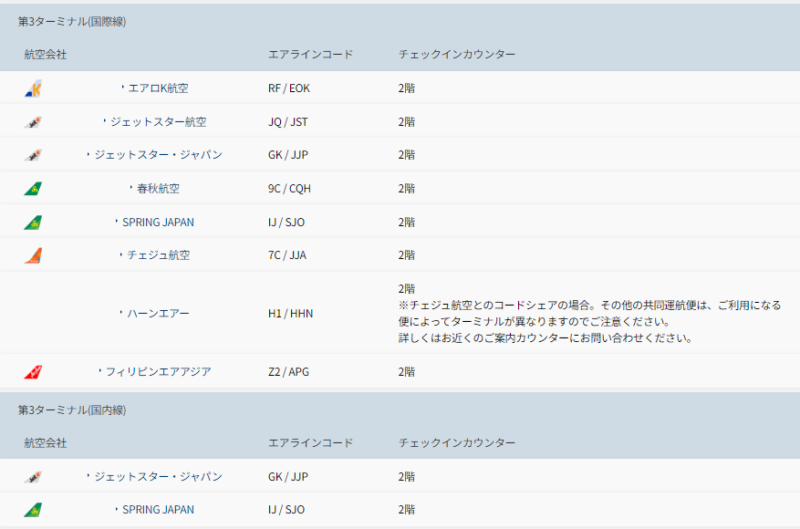
Task: Click the logo beside ジェットスター航空
Action: pos(33,122)
